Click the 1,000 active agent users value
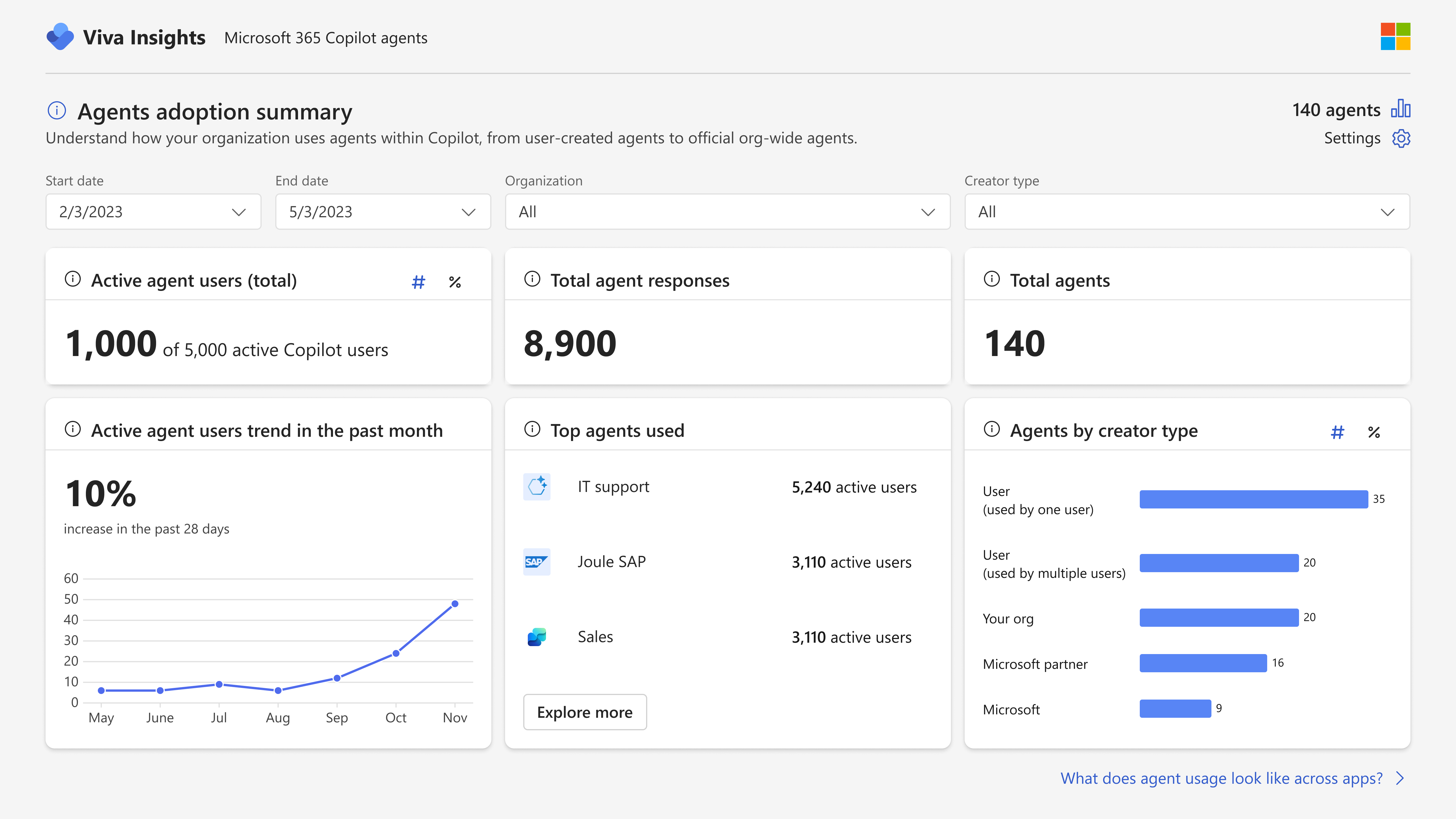The width and height of the screenshot is (1456, 819). point(111,344)
